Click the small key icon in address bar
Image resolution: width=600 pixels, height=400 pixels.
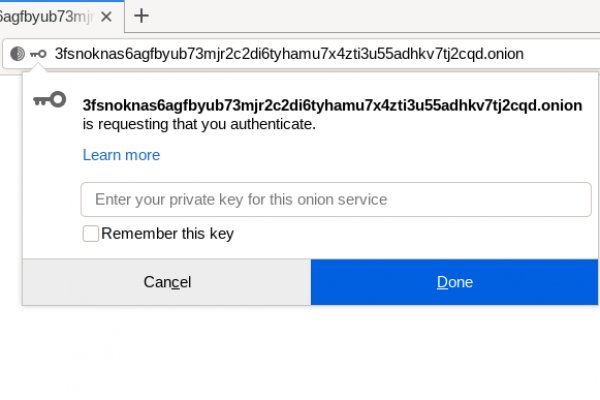(x=38, y=54)
